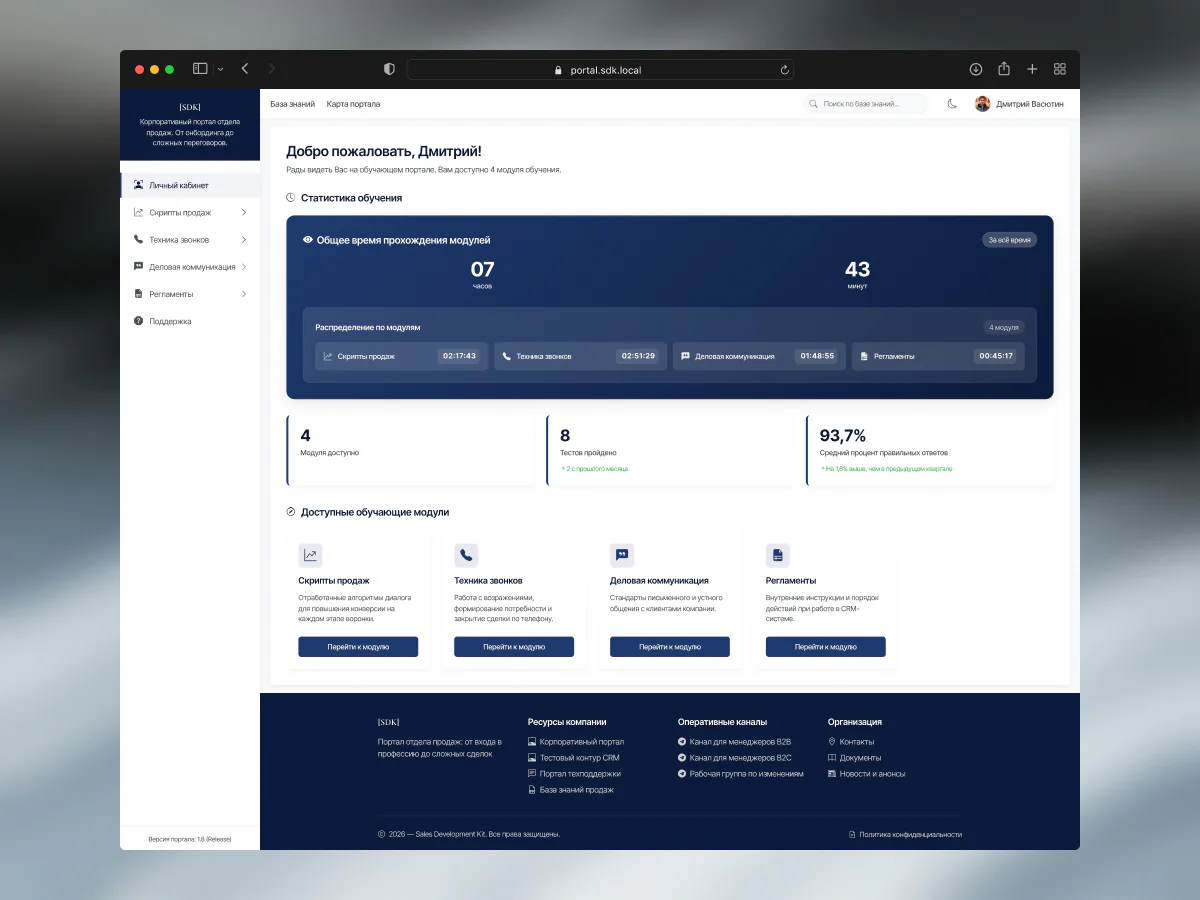Open the База знаний top menu item
The height and width of the screenshot is (900, 1200).
coord(293,104)
